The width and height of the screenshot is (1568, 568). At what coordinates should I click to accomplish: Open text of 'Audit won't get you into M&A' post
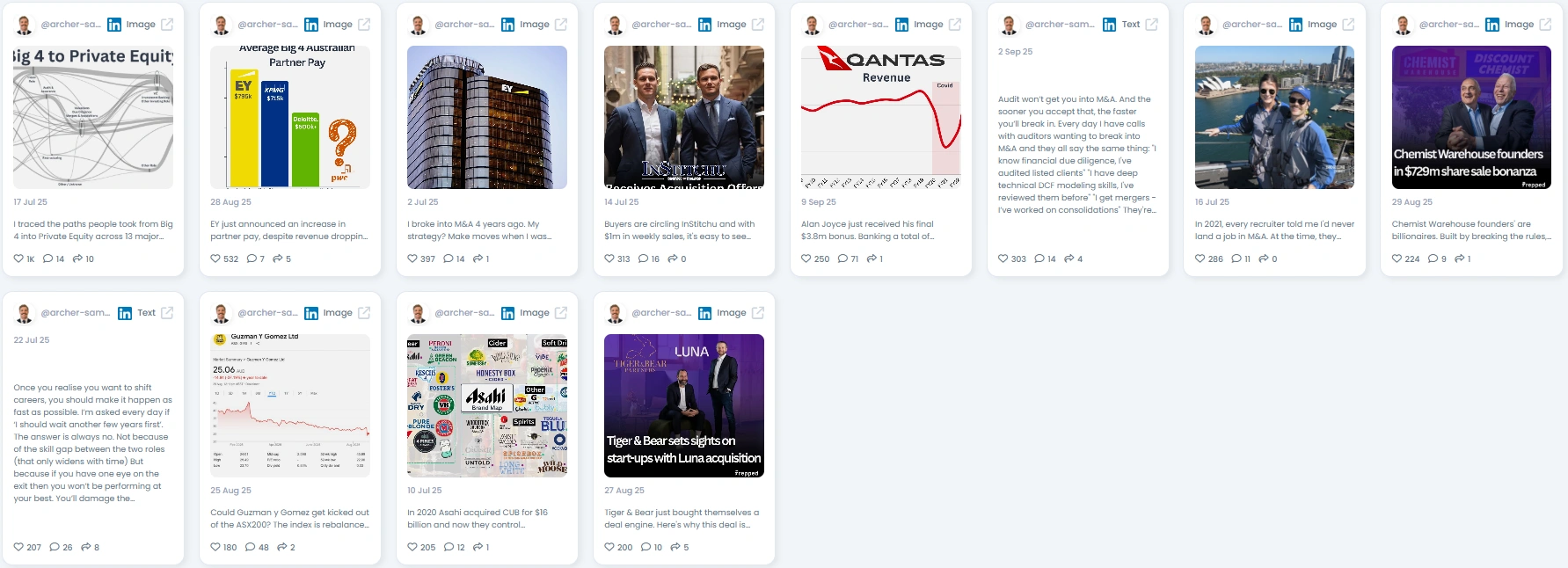click(x=1078, y=155)
